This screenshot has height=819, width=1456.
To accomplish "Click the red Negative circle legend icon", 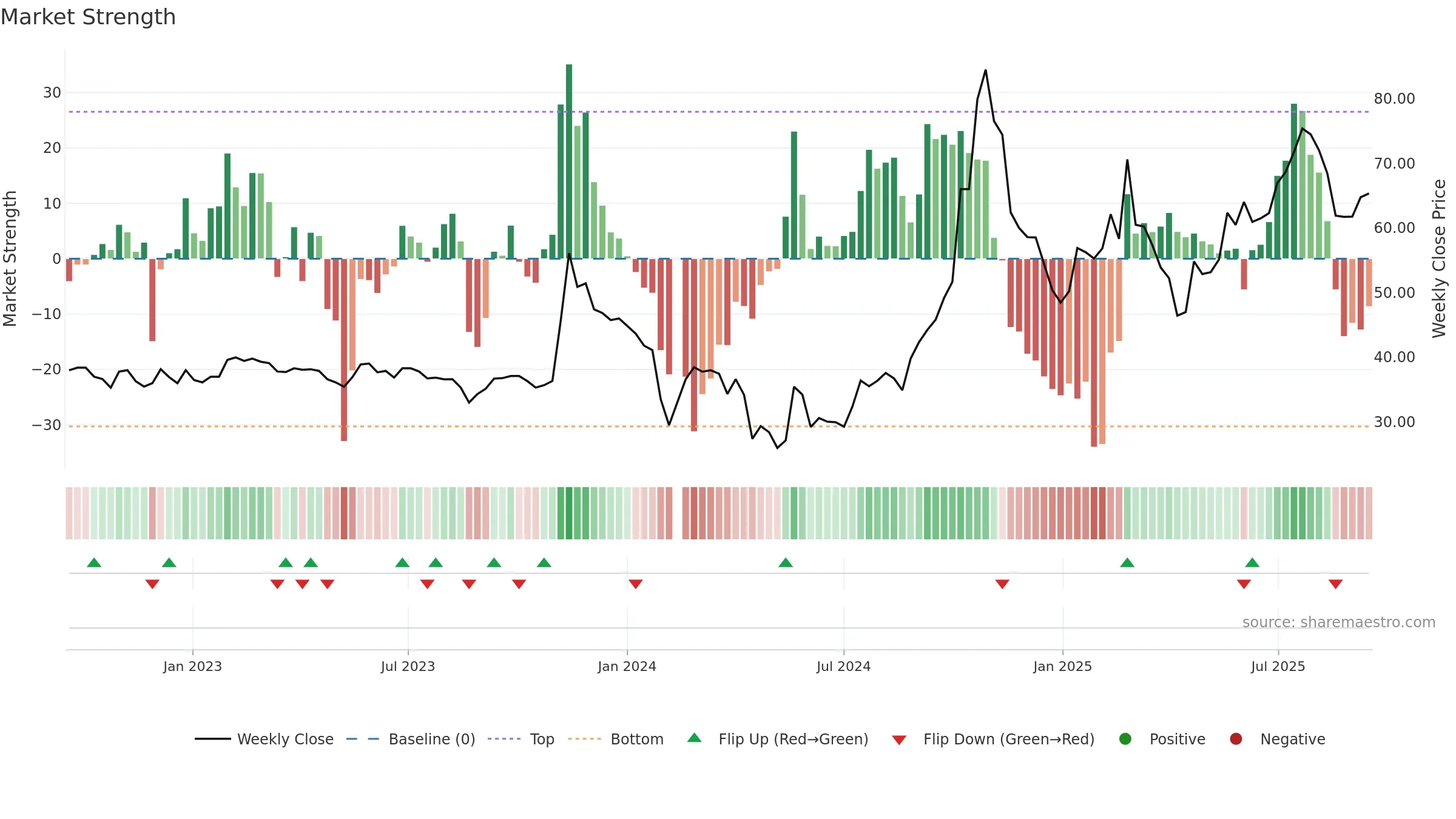I will (x=1236, y=739).
